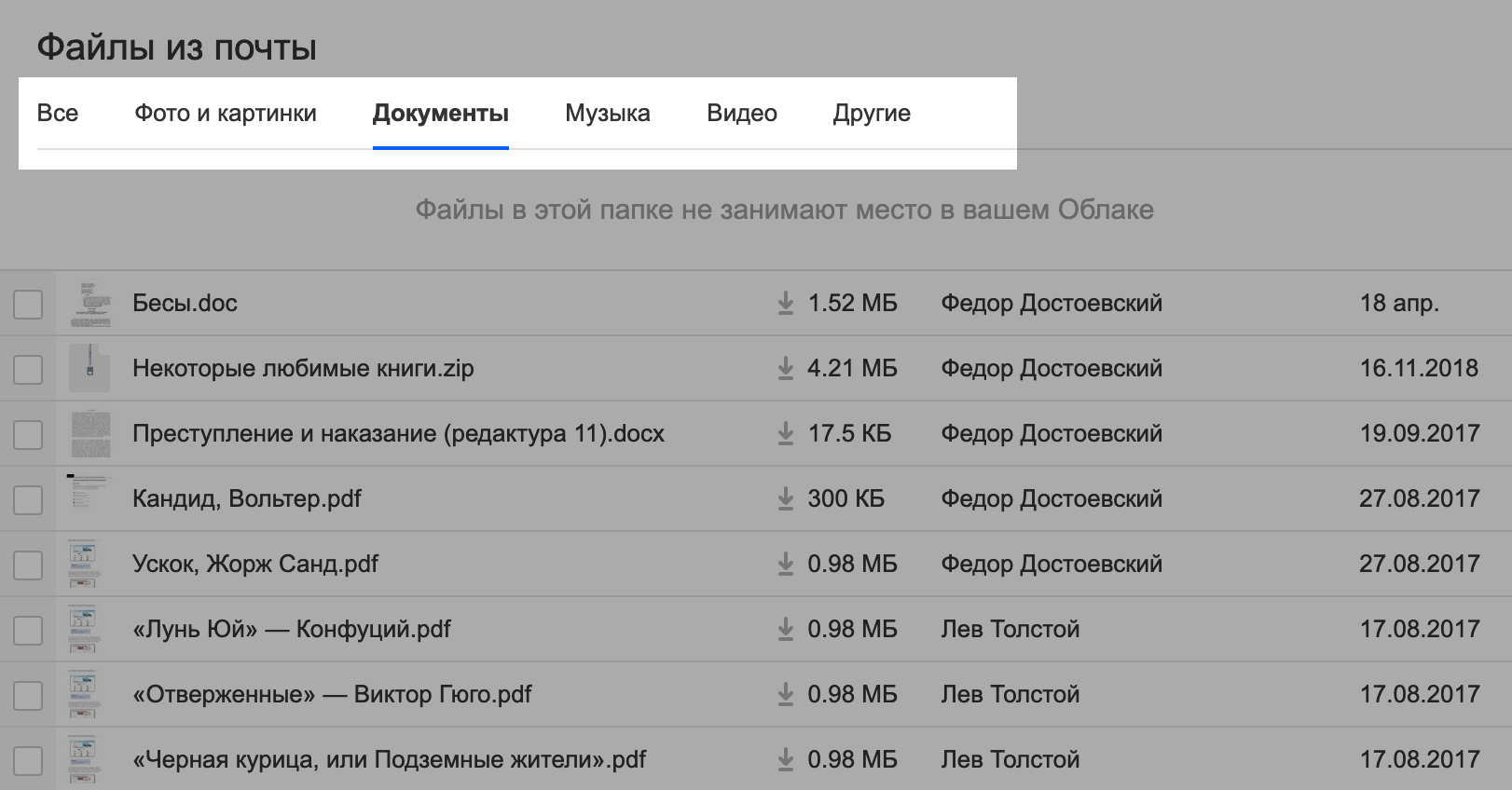1512x790 pixels.
Task: Click zip archive icon of Некоторые любимые книги
Action: click(90, 368)
